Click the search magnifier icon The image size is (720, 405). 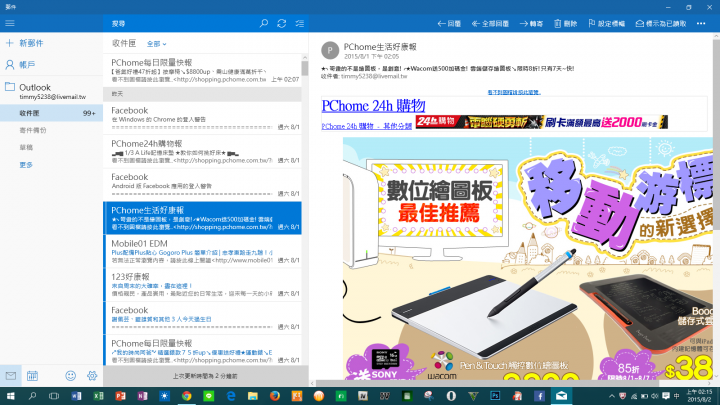(x=264, y=23)
